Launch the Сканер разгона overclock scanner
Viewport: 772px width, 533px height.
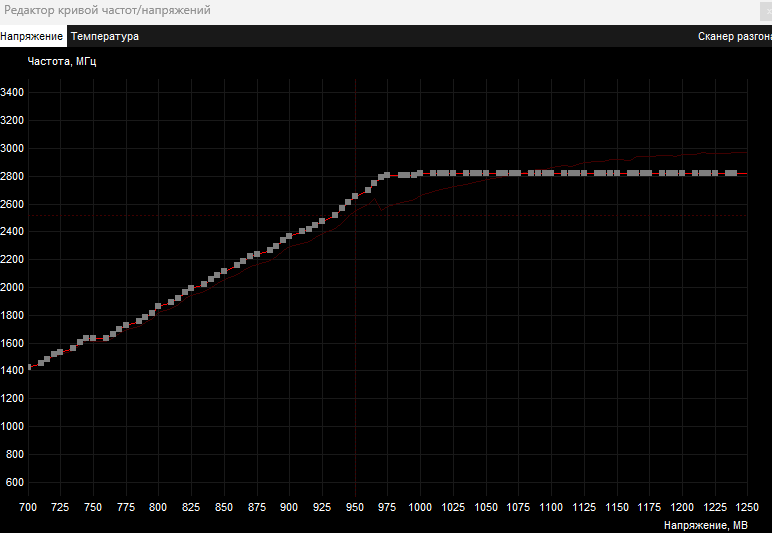pos(735,36)
